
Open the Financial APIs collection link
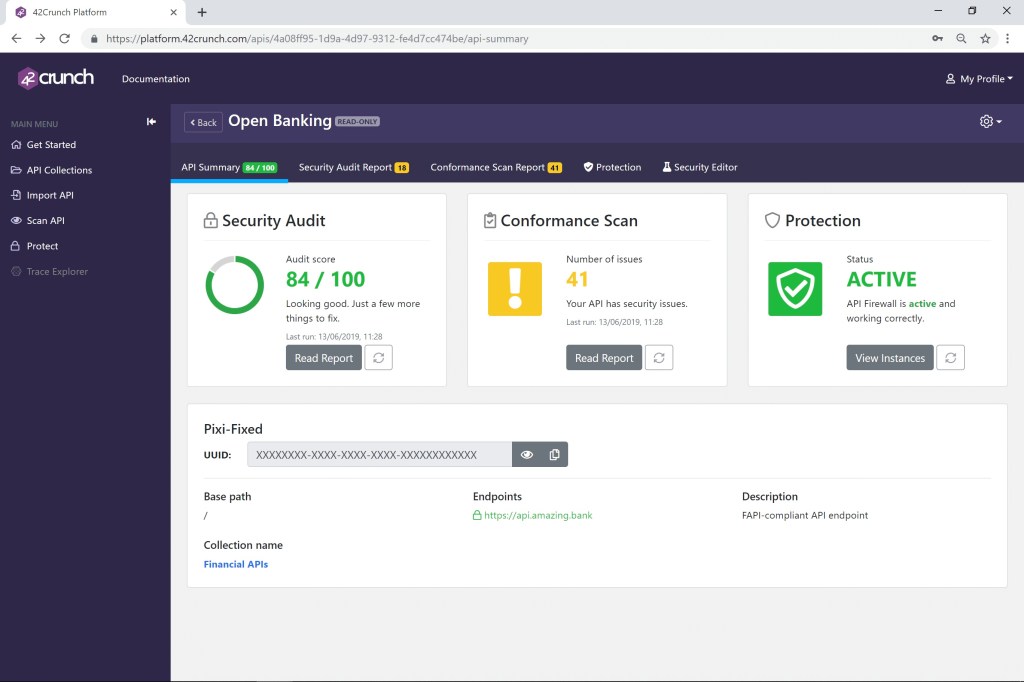coord(236,564)
